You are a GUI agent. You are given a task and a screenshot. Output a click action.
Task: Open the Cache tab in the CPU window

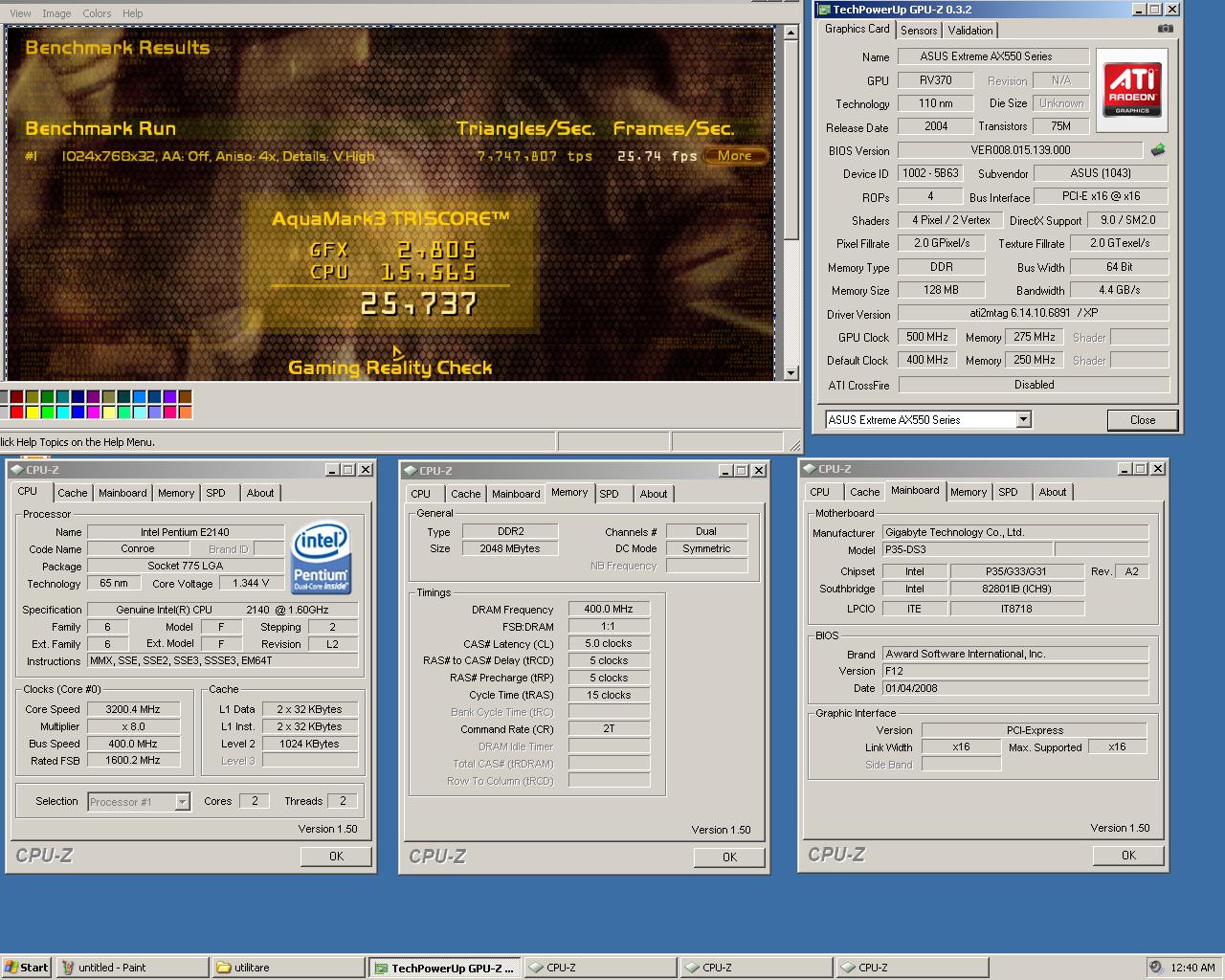(x=73, y=493)
